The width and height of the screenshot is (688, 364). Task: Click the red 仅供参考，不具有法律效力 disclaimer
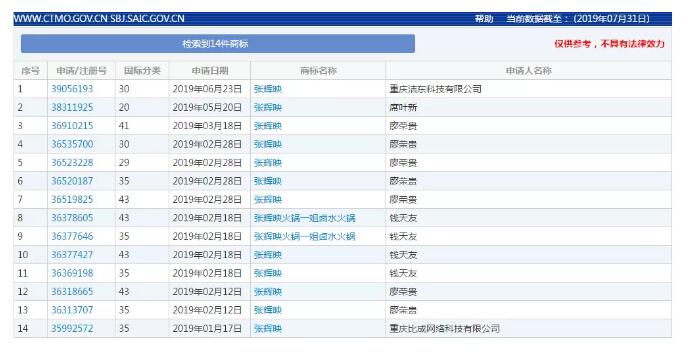(x=609, y=44)
